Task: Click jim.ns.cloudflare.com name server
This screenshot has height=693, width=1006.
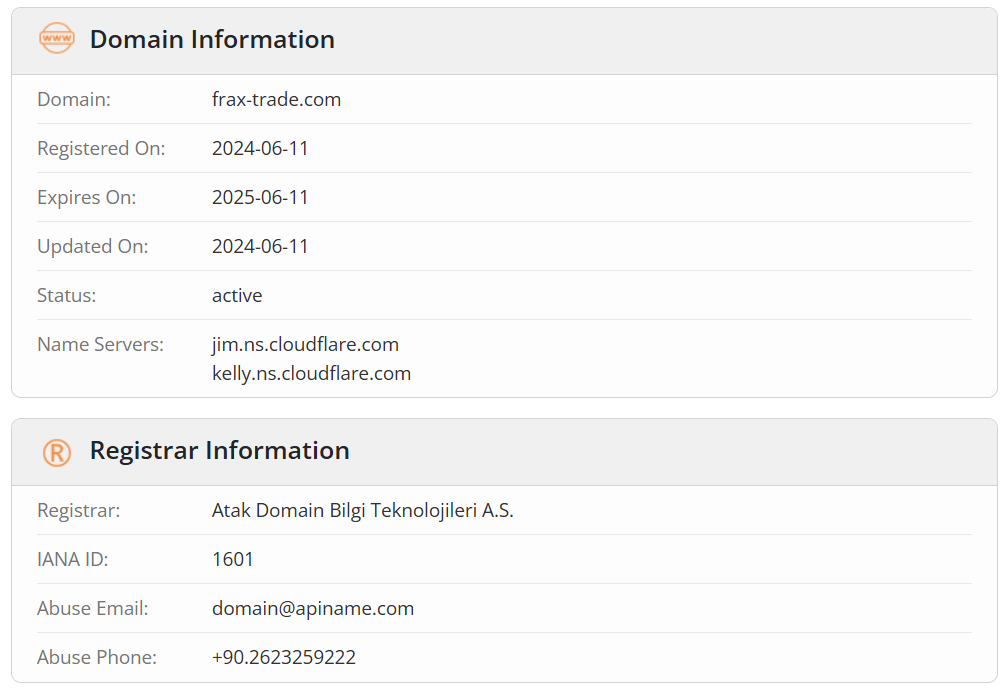Action: tap(305, 345)
